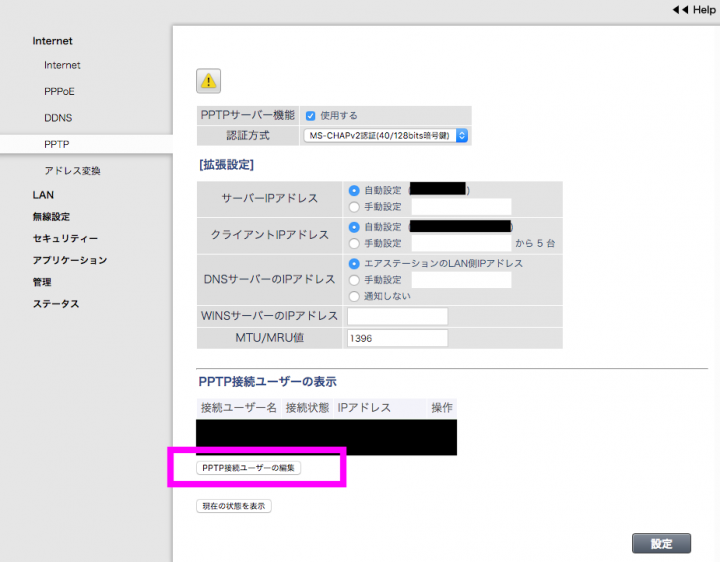This screenshot has width=720, height=562.
Task: Click the [拡張設定] section heading
Action: click(226, 165)
